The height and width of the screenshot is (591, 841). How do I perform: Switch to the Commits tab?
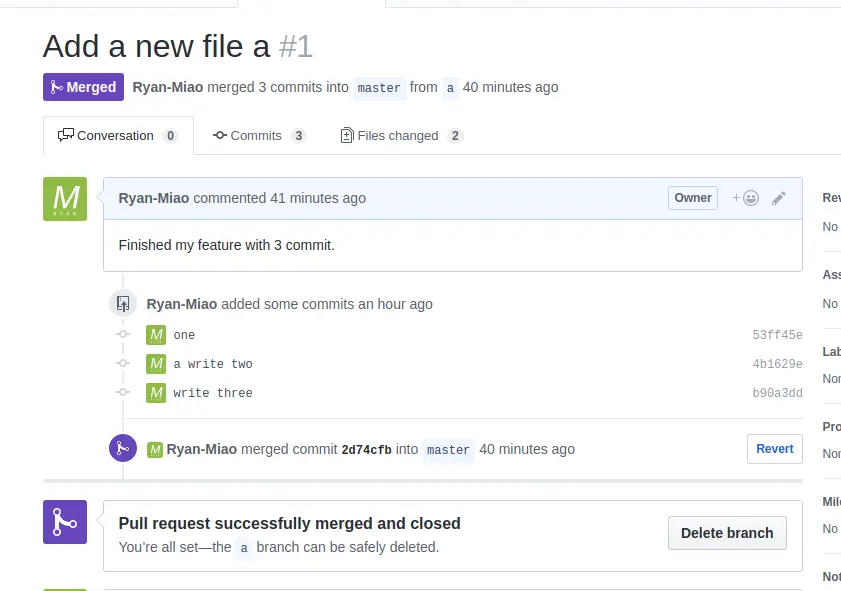click(x=256, y=136)
